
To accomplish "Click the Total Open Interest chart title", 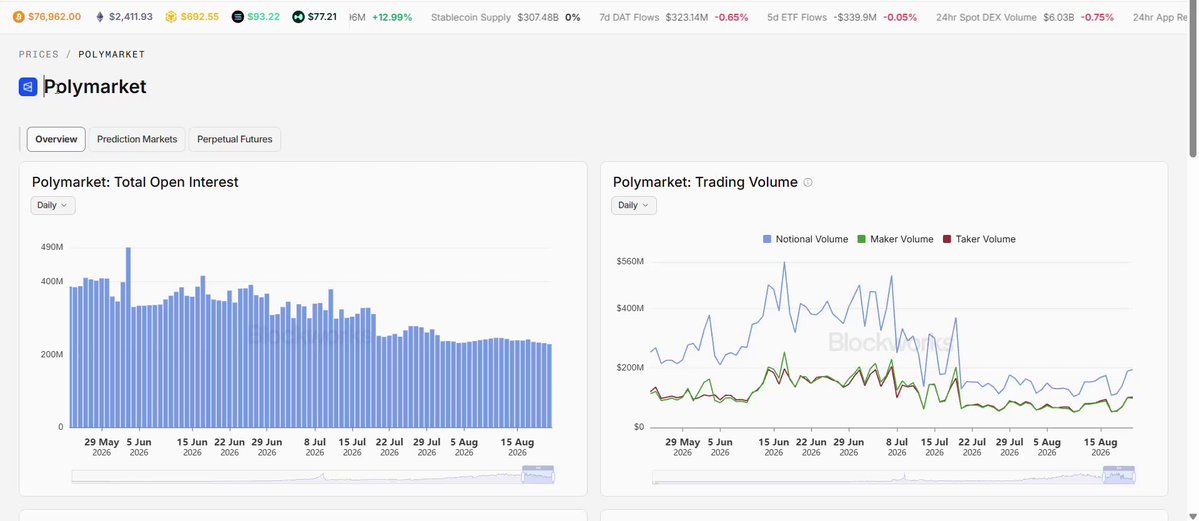I will [x=135, y=182].
